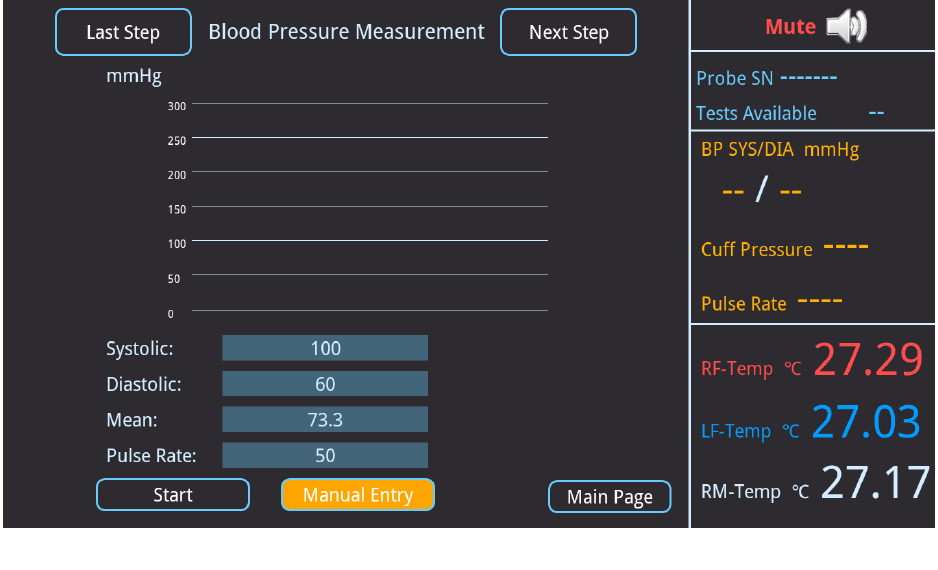Click the speaker mute icon
Viewport: 938px width, 570px height.
pyautogui.click(x=846, y=27)
